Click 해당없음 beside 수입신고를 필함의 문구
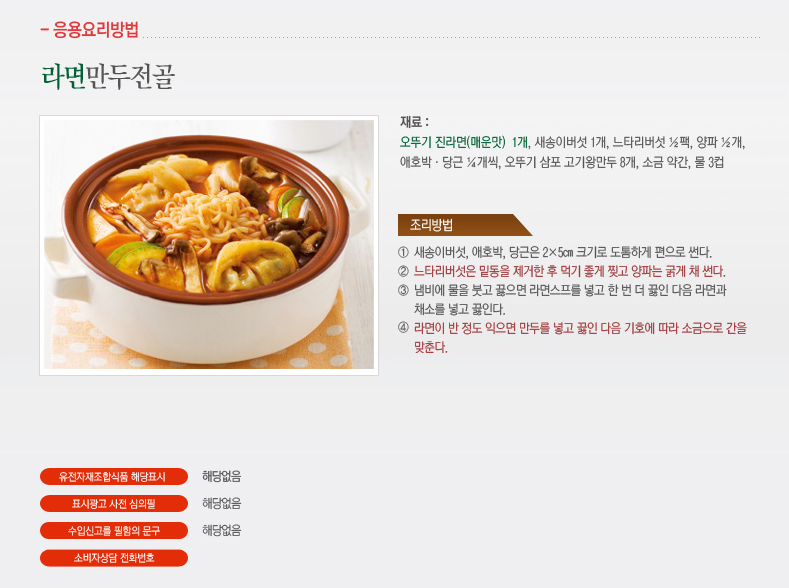 [x=221, y=530]
